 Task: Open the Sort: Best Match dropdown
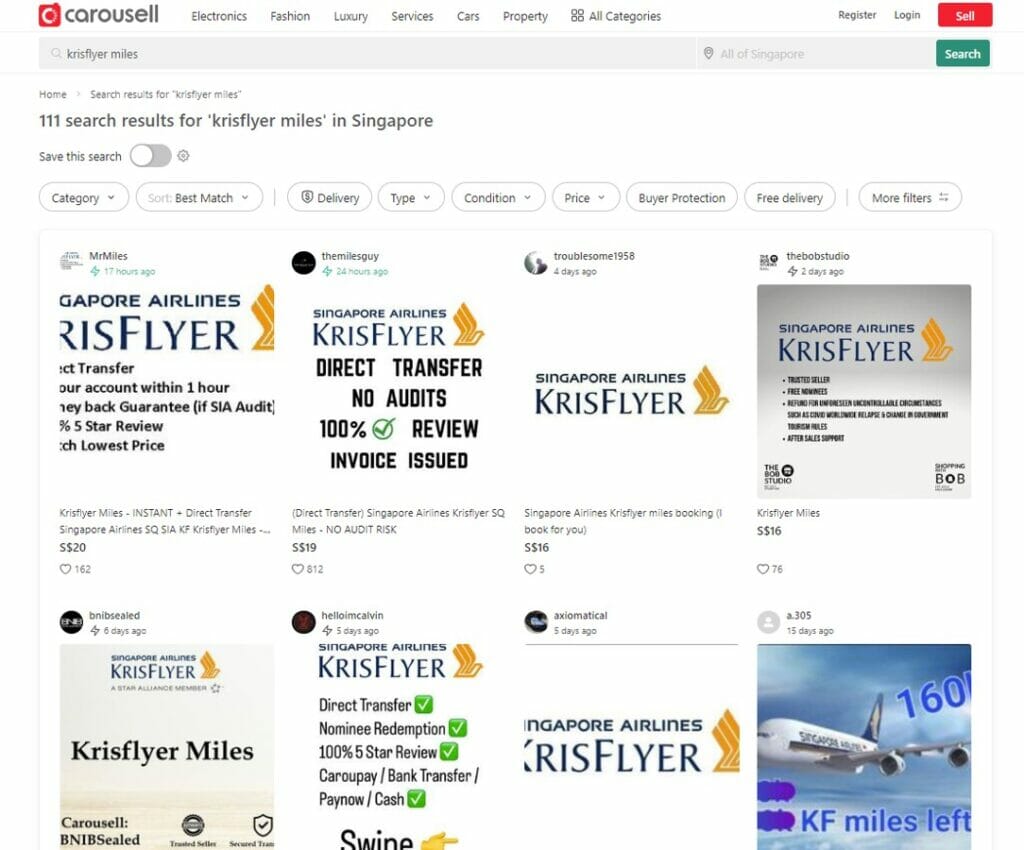(199, 197)
